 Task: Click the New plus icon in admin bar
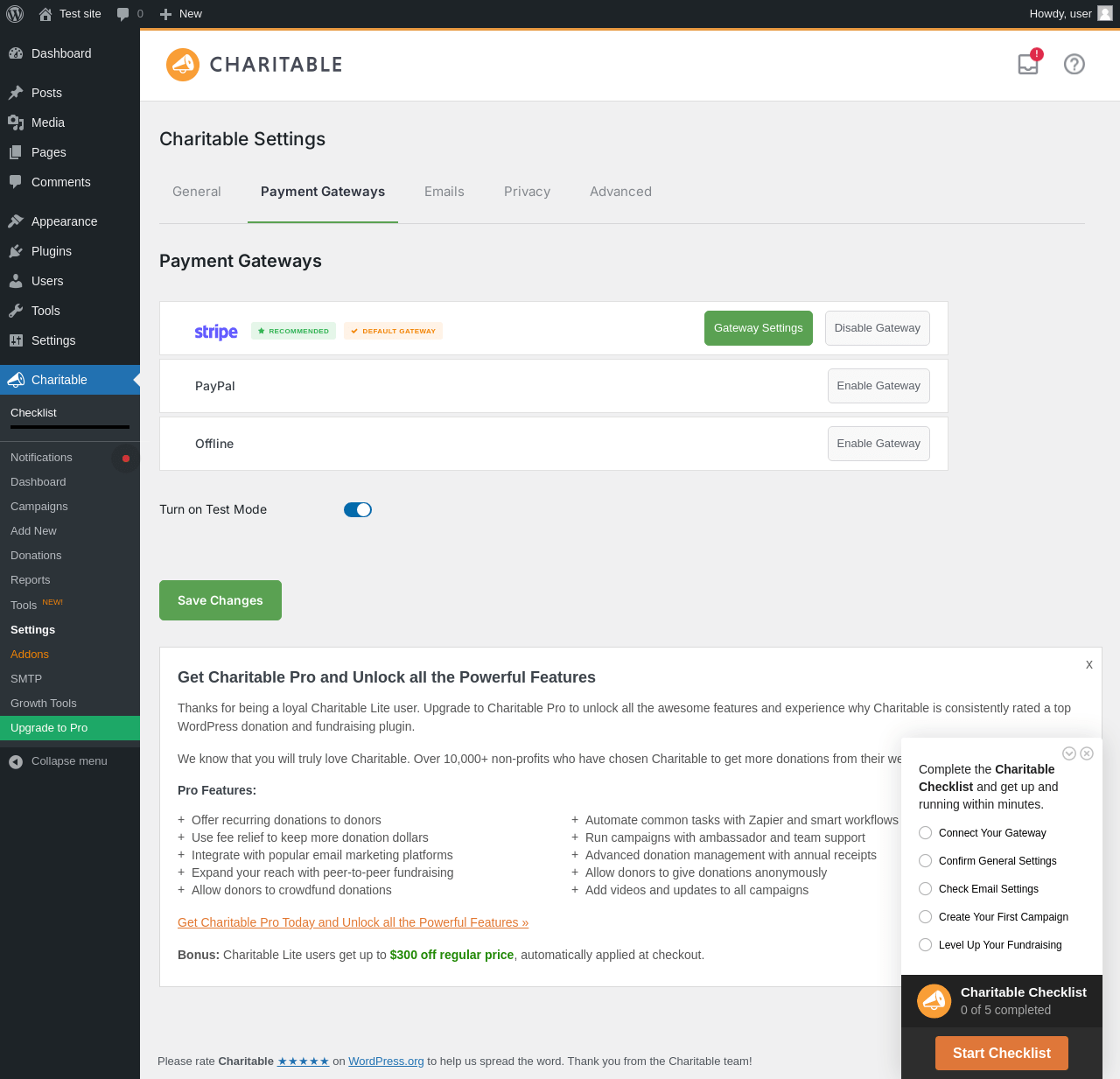click(165, 14)
